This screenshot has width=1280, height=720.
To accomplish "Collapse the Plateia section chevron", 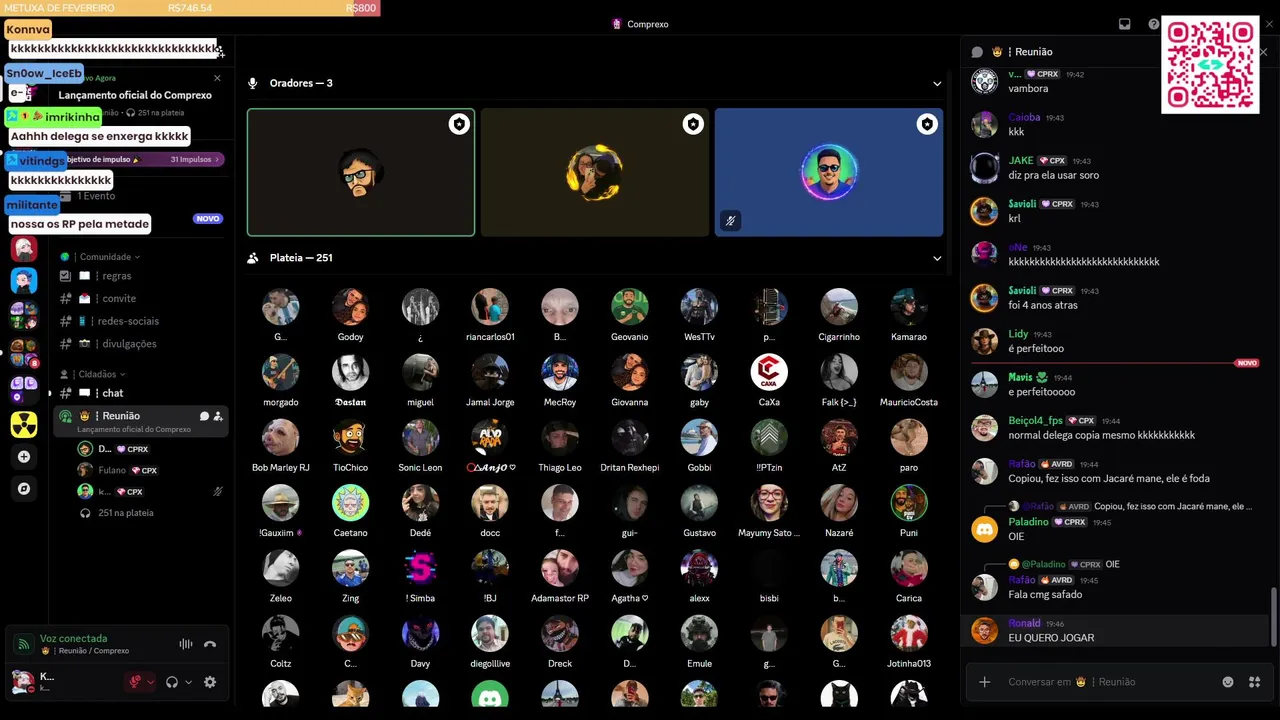I will point(937,258).
